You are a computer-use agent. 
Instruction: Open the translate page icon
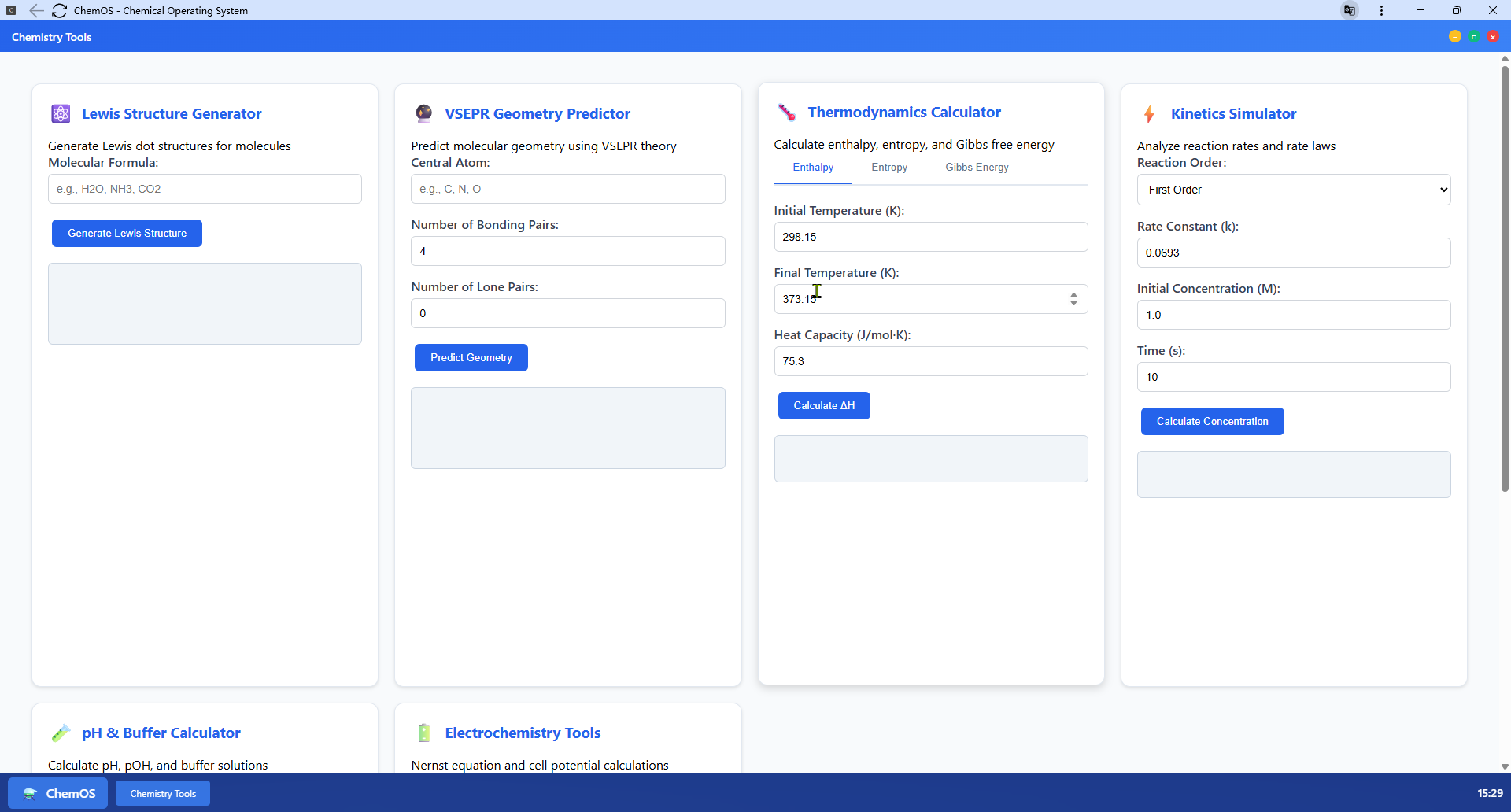(1350, 10)
